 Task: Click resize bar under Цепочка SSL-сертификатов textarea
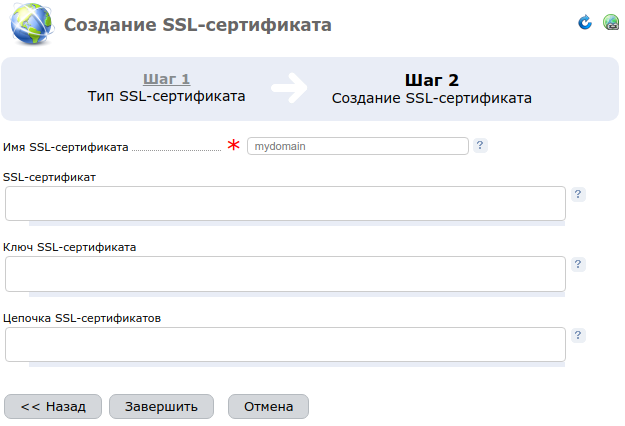[297, 365]
